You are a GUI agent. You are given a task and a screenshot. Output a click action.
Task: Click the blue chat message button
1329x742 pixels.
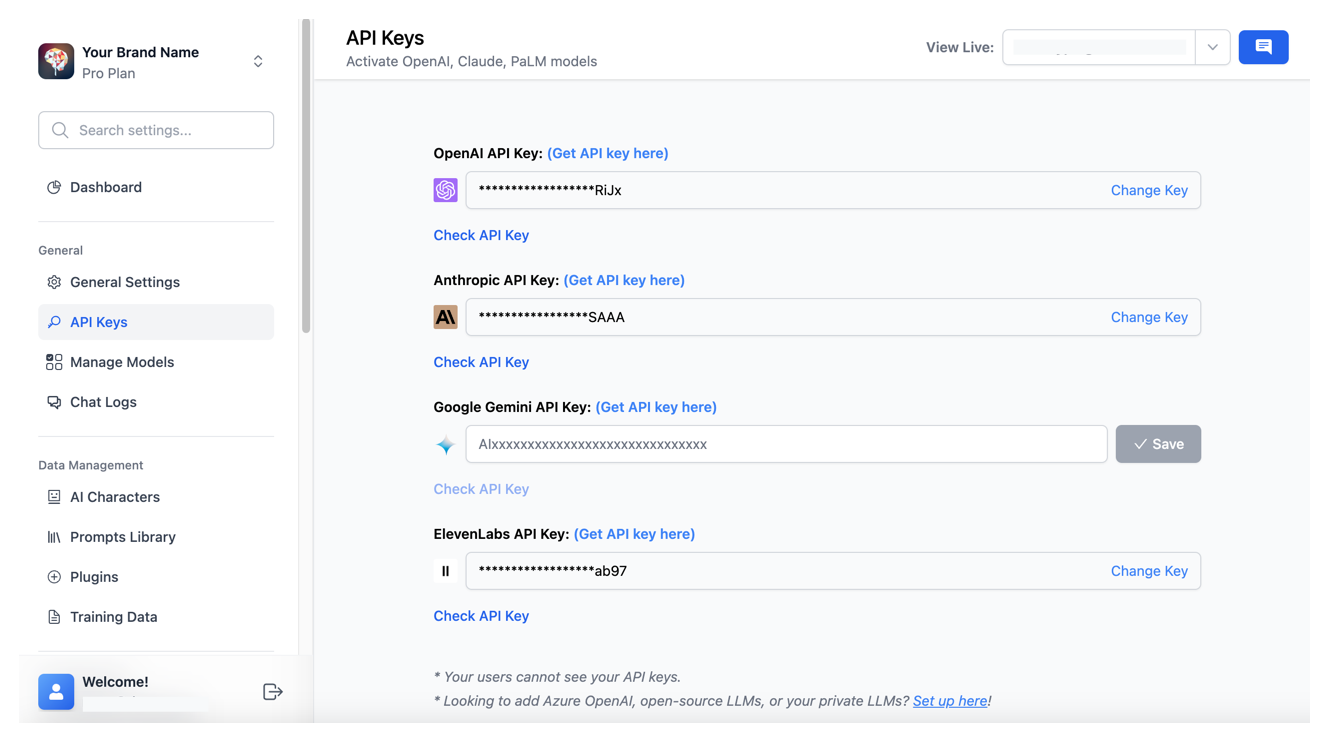(x=1263, y=47)
